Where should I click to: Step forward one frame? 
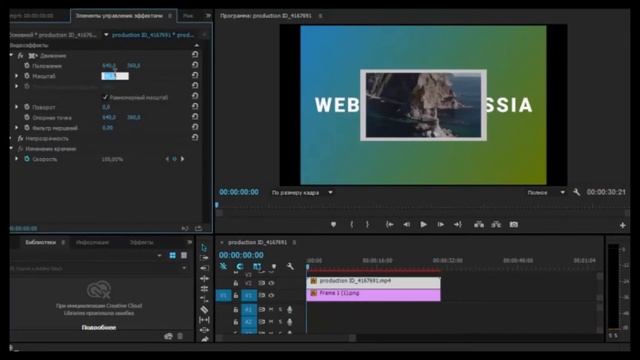click(440, 224)
